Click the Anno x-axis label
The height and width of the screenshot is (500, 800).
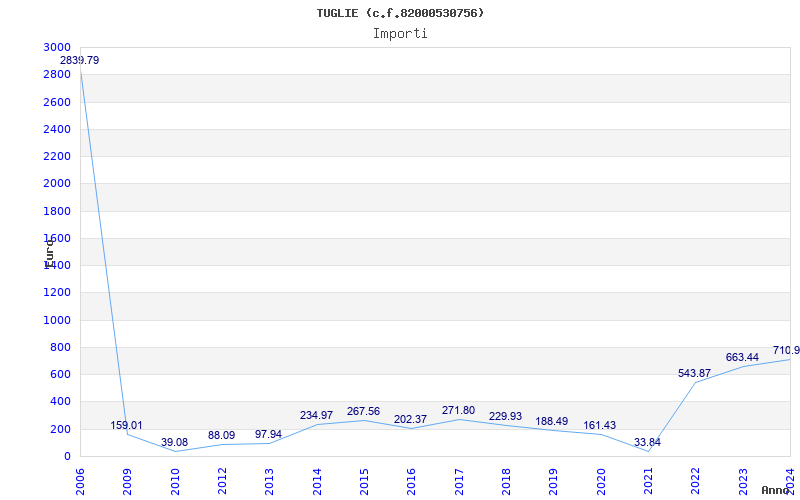(x=776, y=490)
